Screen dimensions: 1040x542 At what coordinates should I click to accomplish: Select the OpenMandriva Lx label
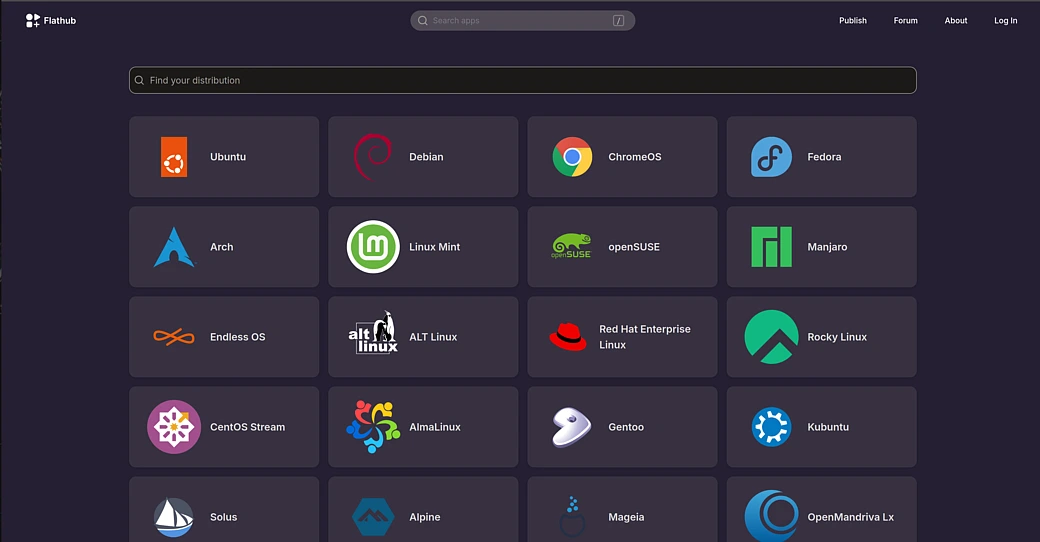(x=850, y=517)
